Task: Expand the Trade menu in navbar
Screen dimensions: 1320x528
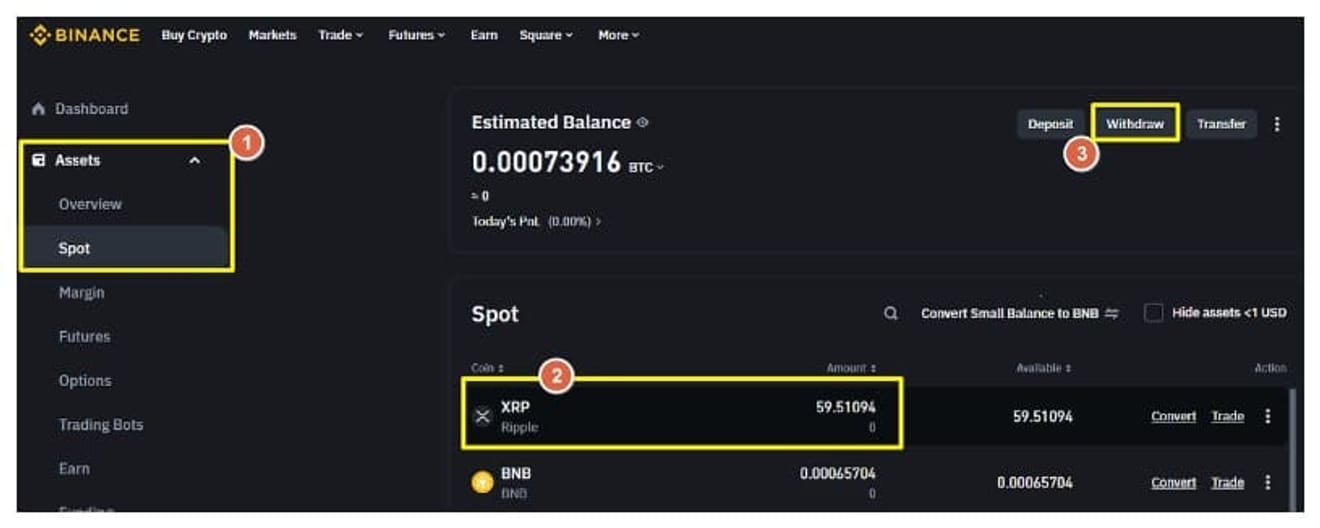Action: [340, 35]
